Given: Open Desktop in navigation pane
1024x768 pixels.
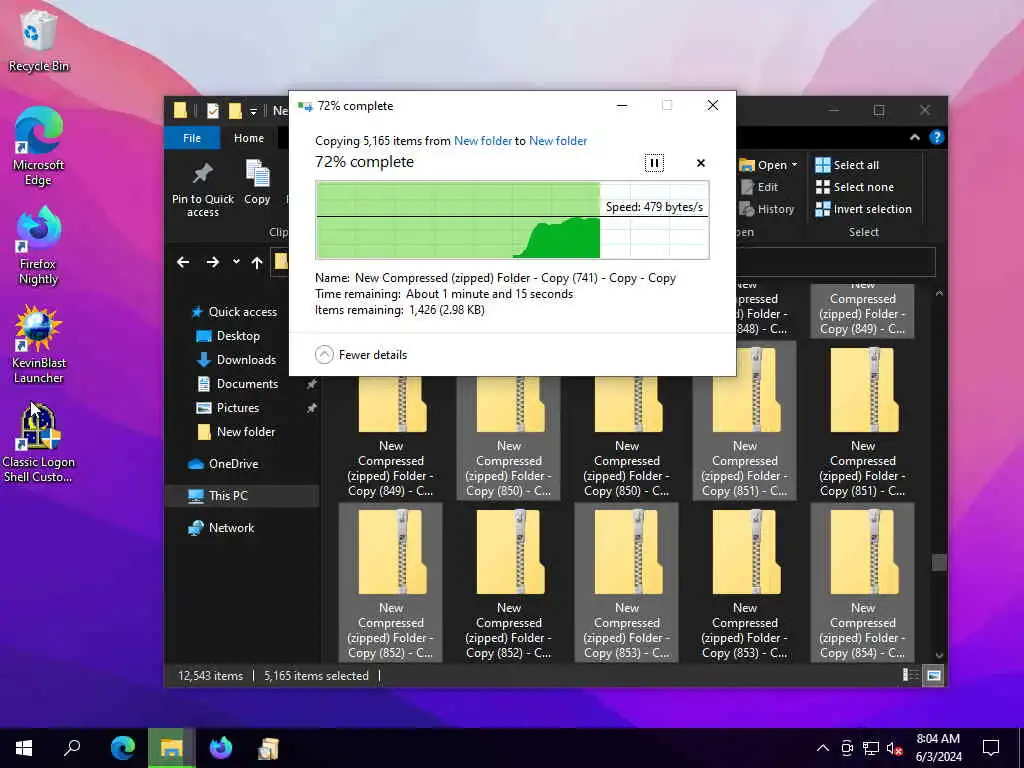Looking at the screenshot, I should [x=228, y=336].
